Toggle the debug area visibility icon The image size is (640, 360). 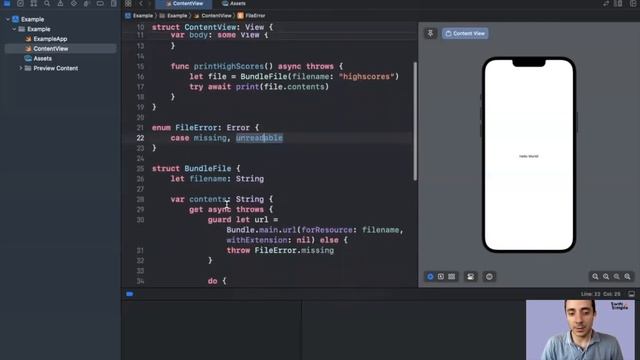(x=631, y=294)
